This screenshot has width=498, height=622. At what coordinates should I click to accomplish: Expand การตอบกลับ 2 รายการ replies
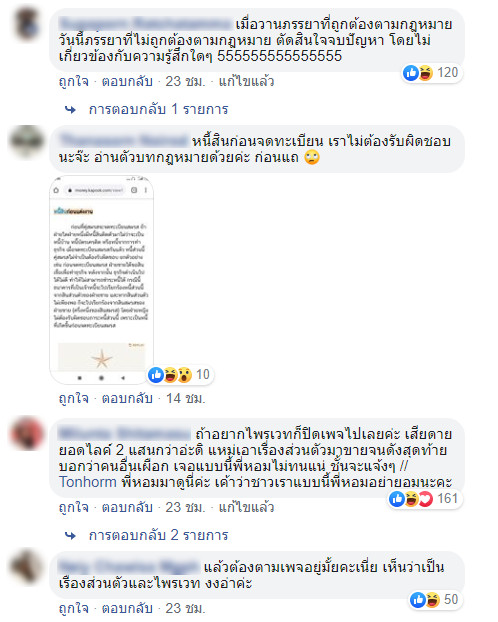click(147, 535)
